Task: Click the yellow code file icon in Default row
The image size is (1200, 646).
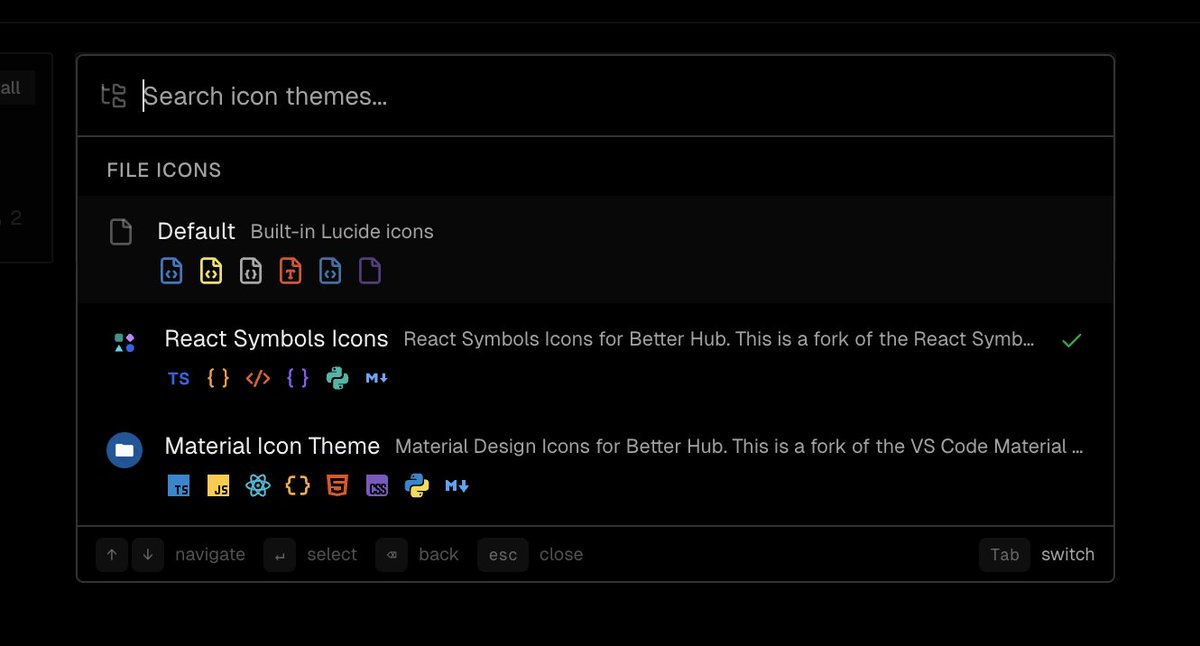Action: tap(211, 271)
